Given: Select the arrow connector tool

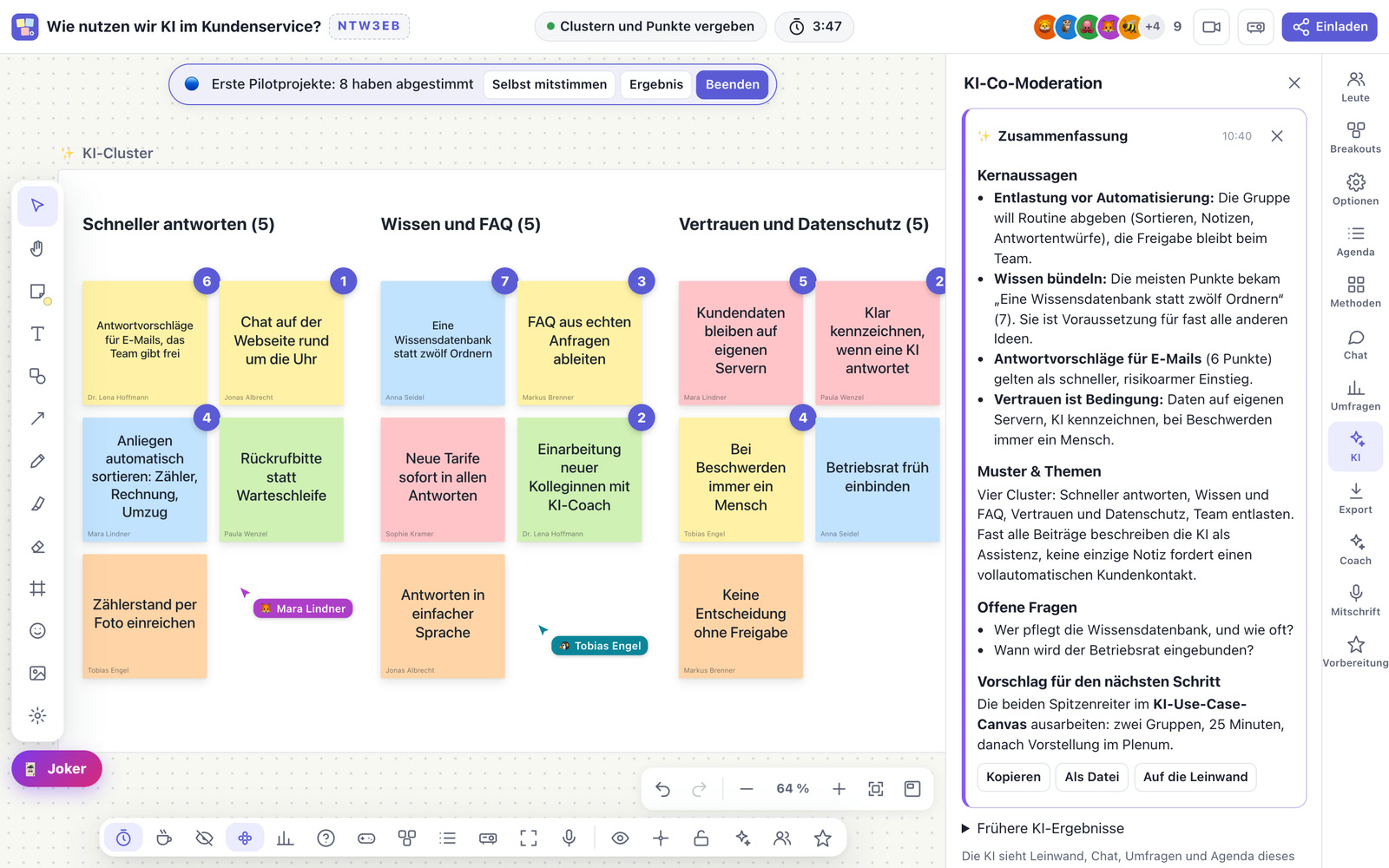Looking at the screenshot, I should [x=37, y=418].
